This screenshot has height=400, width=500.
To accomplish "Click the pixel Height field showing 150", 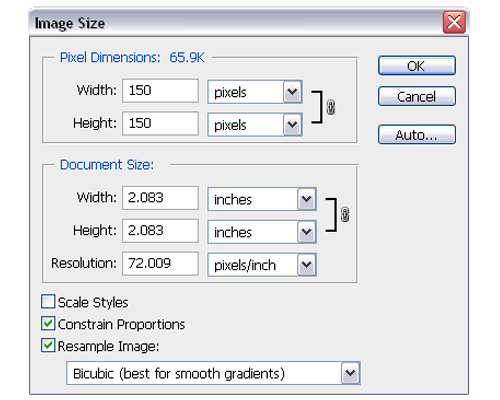I will 160,124.
